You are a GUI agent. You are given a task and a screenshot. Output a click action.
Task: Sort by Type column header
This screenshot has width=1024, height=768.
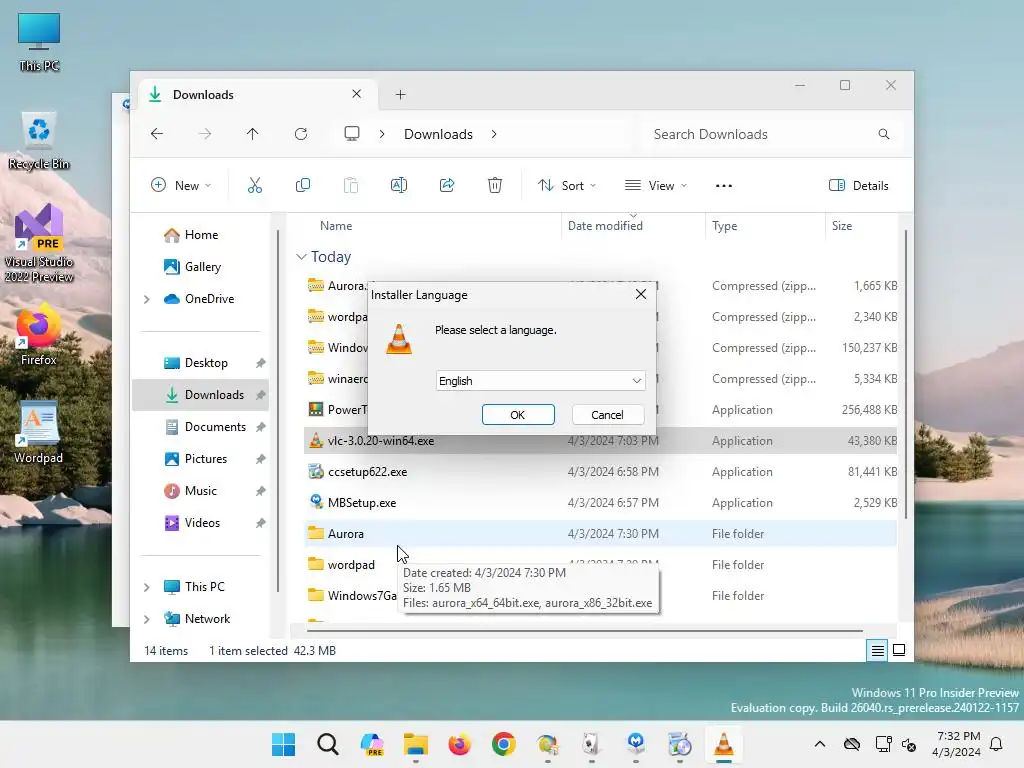pyautogui.click(x=724, y=226)
